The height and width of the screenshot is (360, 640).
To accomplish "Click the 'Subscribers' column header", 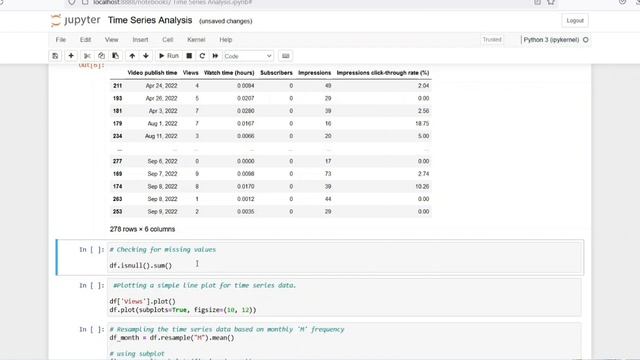I will tap(276, 73).
